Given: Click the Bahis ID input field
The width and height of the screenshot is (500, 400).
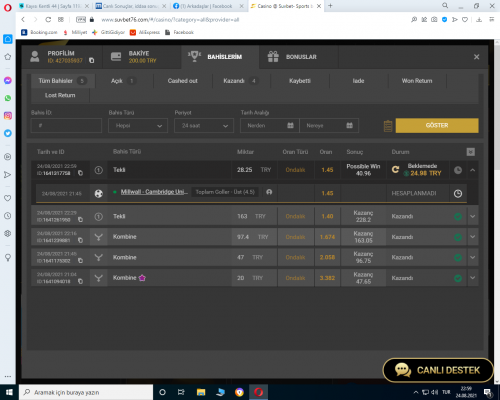Looking at the screenshot, I should coord(66,126).
